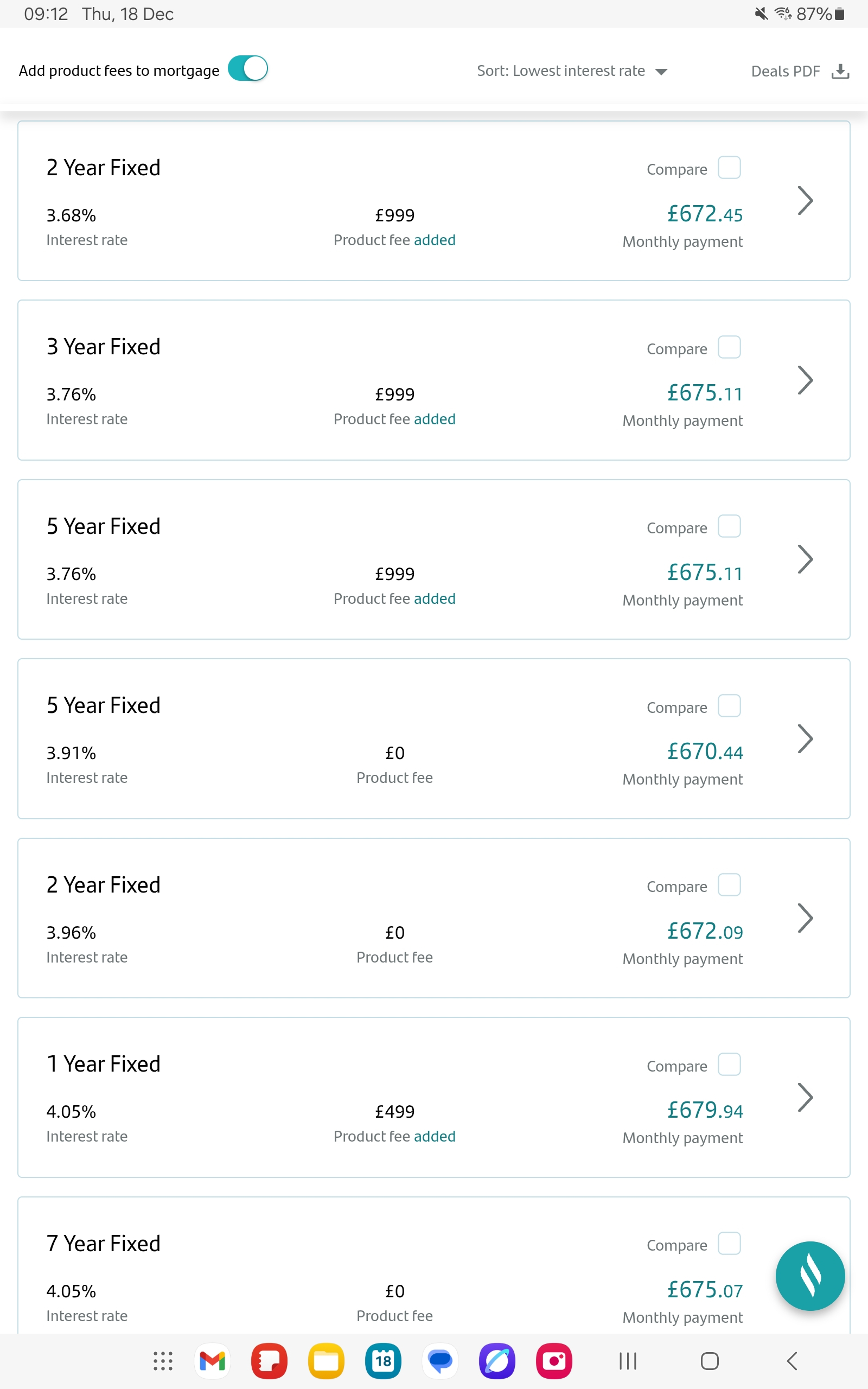Toggle off Add product fees to mortgage
The width and height of the screenshot is (868, 1389).
(247, 69)
